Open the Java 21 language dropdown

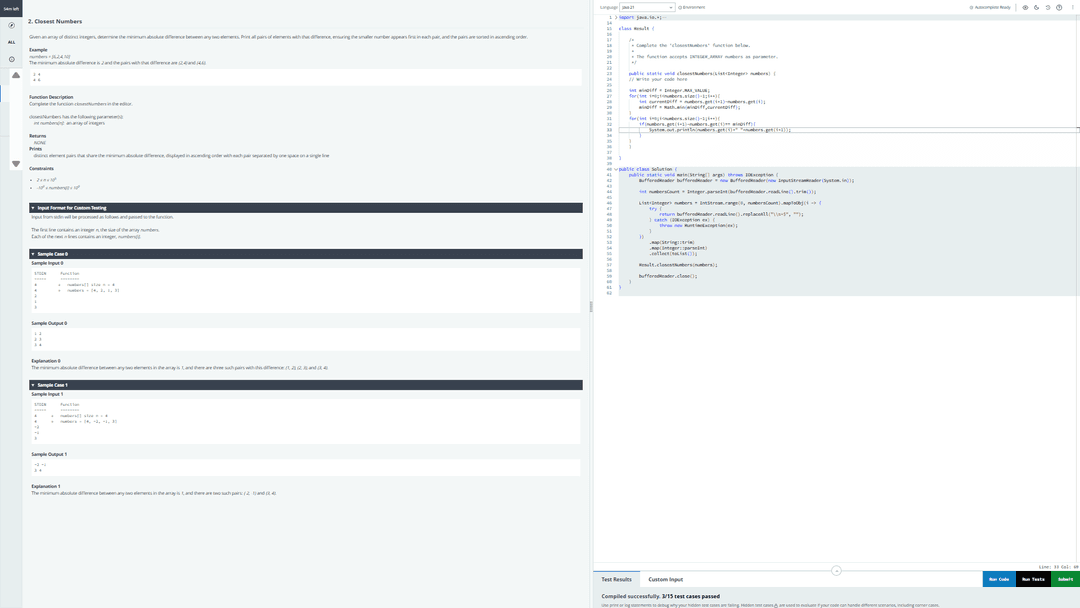point(647,8)
